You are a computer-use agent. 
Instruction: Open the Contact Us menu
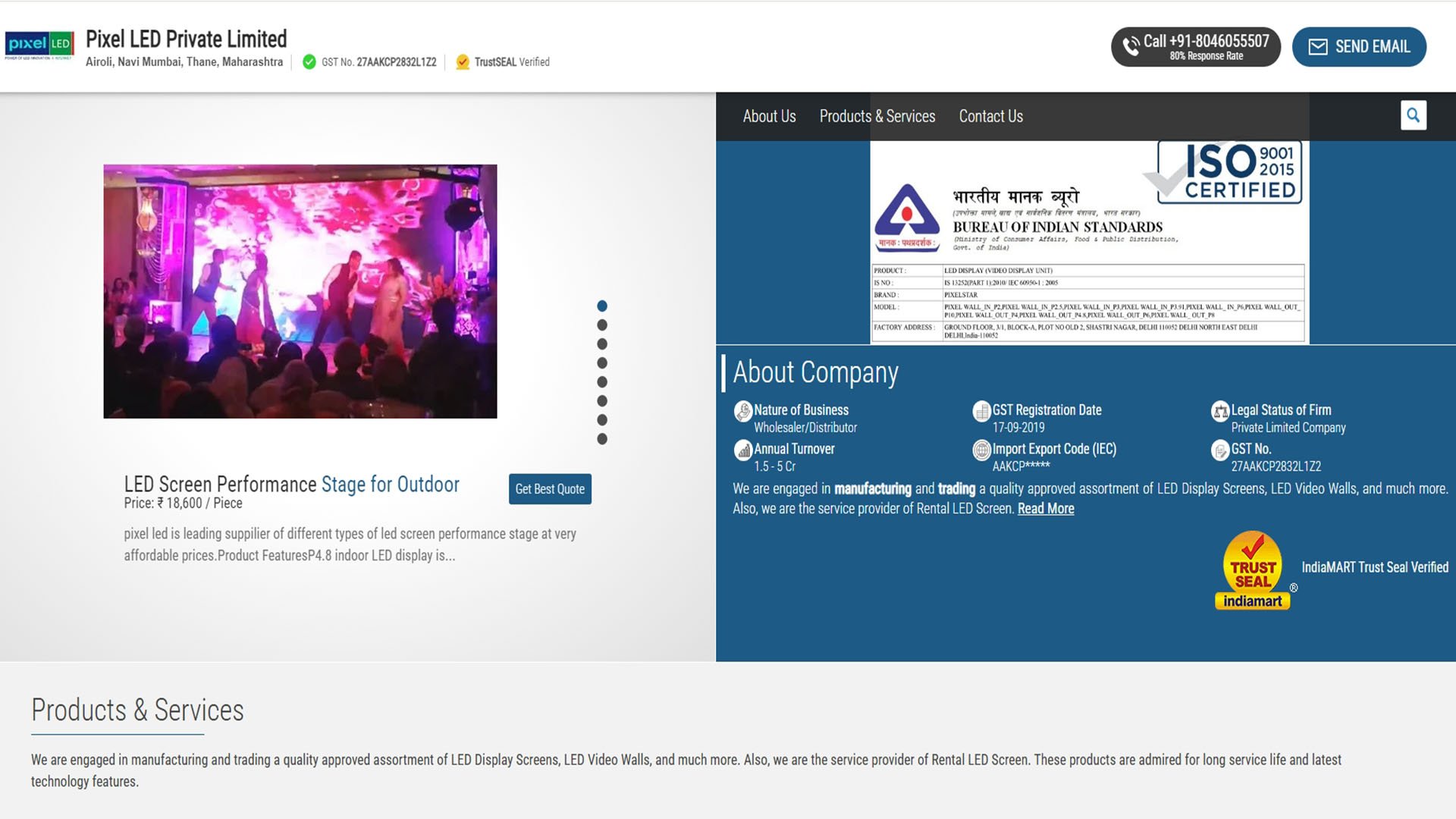990,116
